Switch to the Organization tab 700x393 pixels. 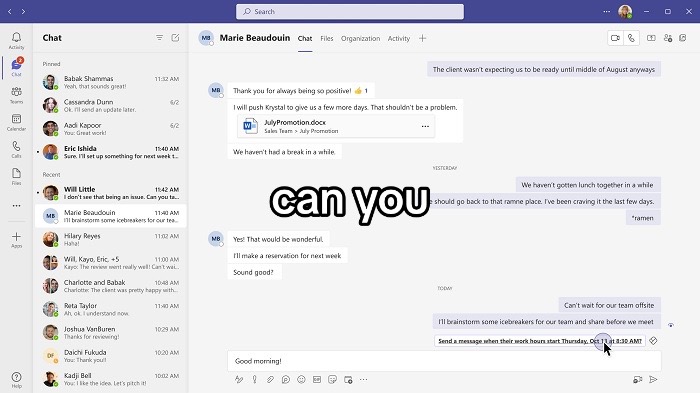pyautogui.click(x=360, y=38)
